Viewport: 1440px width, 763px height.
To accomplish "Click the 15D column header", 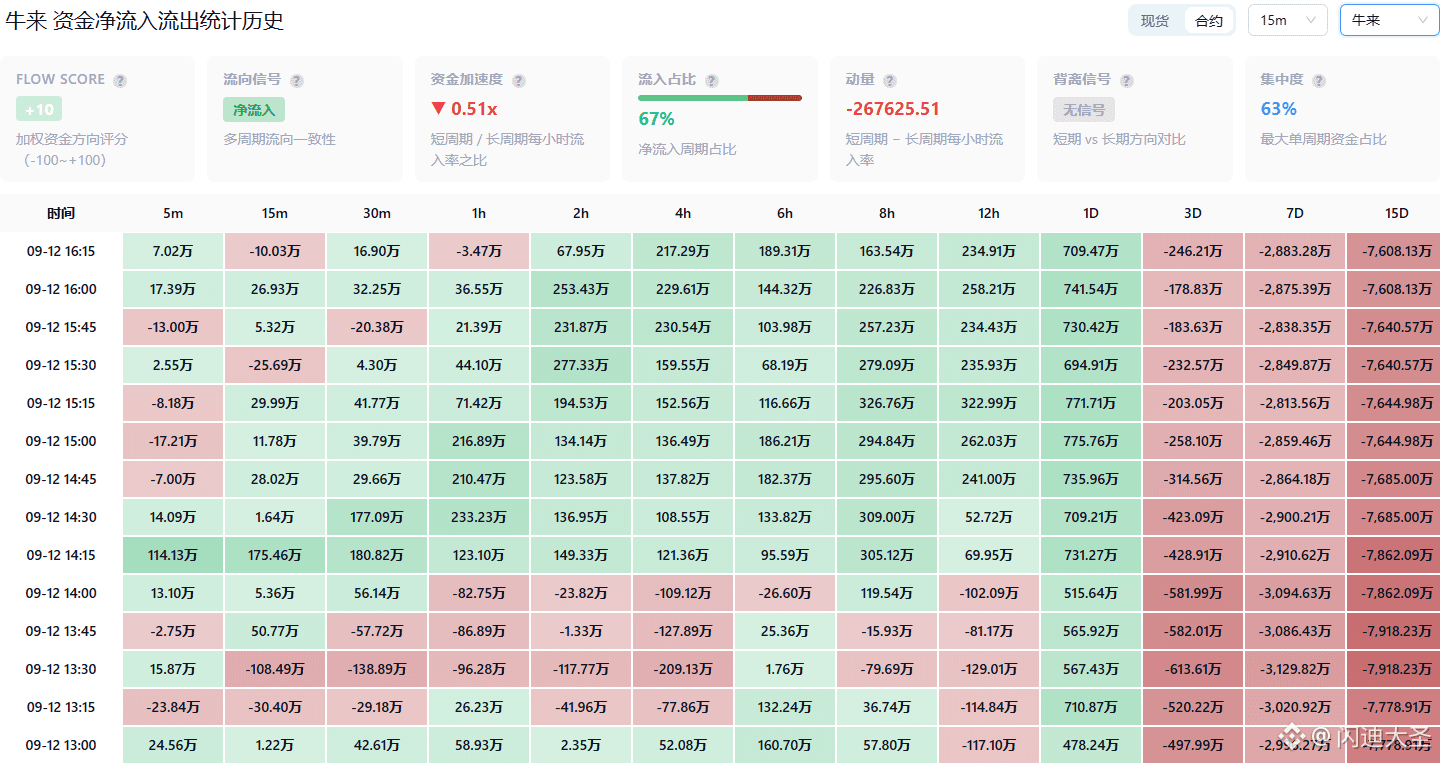I will (x=1396, y=213).
